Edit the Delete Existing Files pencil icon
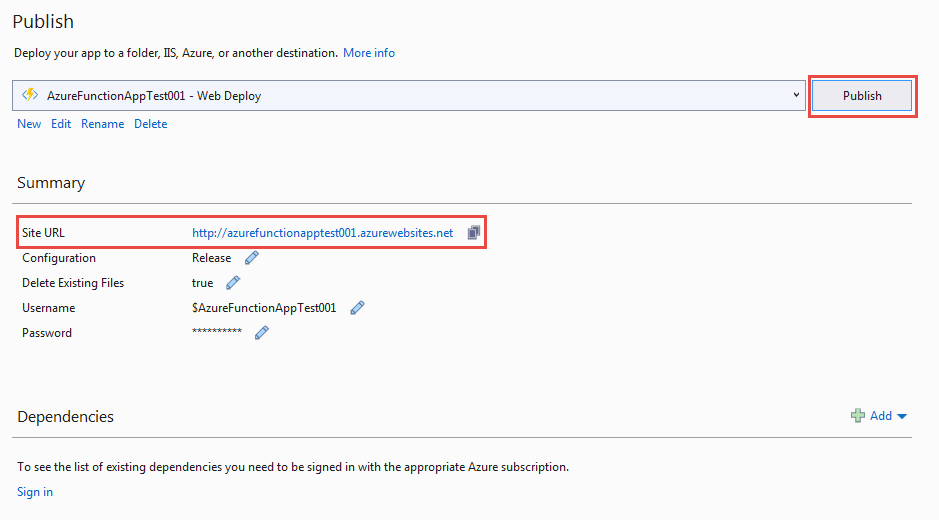The width and height of the screenshot is (939, 520). coord(233,283)
